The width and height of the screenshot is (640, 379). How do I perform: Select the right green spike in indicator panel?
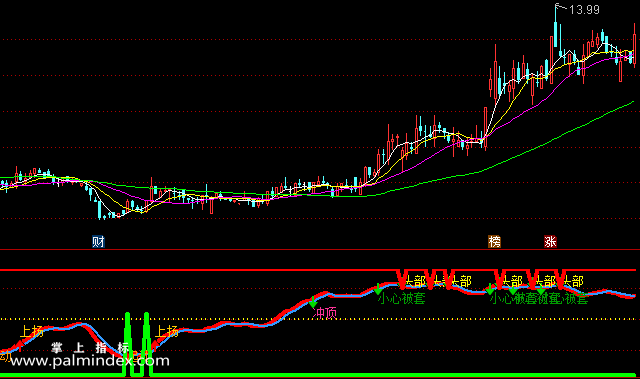(x=147, y=344)
